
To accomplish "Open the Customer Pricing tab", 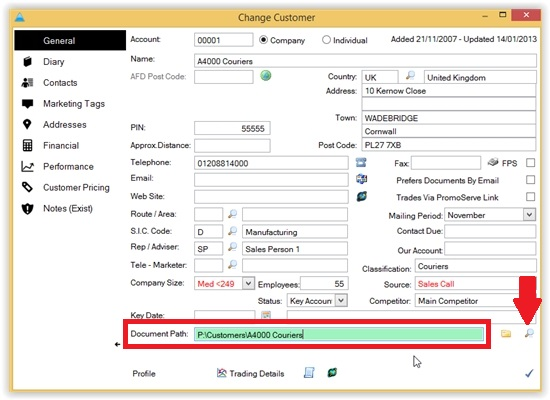I will [76, 188].
